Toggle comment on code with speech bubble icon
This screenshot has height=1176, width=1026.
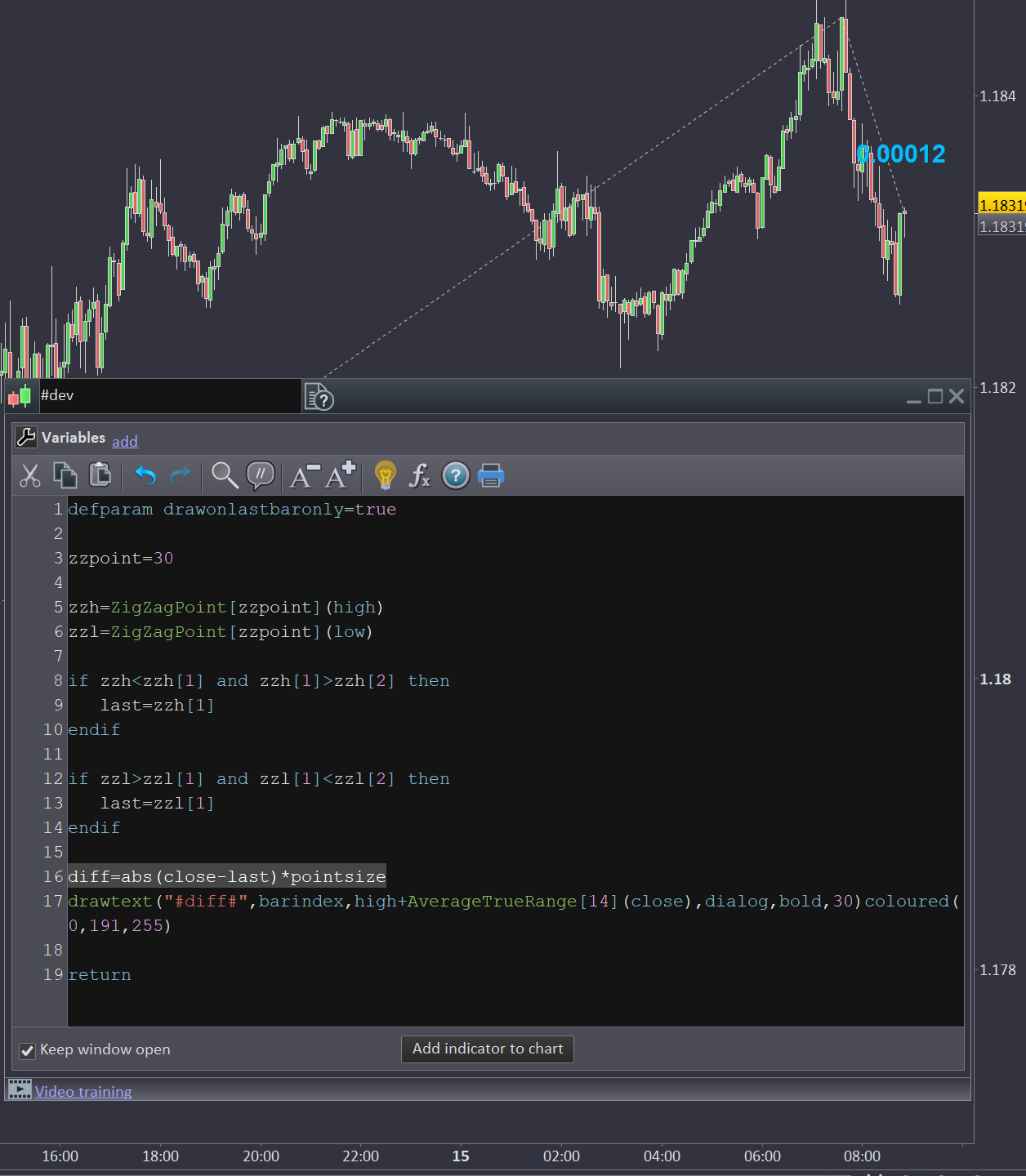pos(260,475)
